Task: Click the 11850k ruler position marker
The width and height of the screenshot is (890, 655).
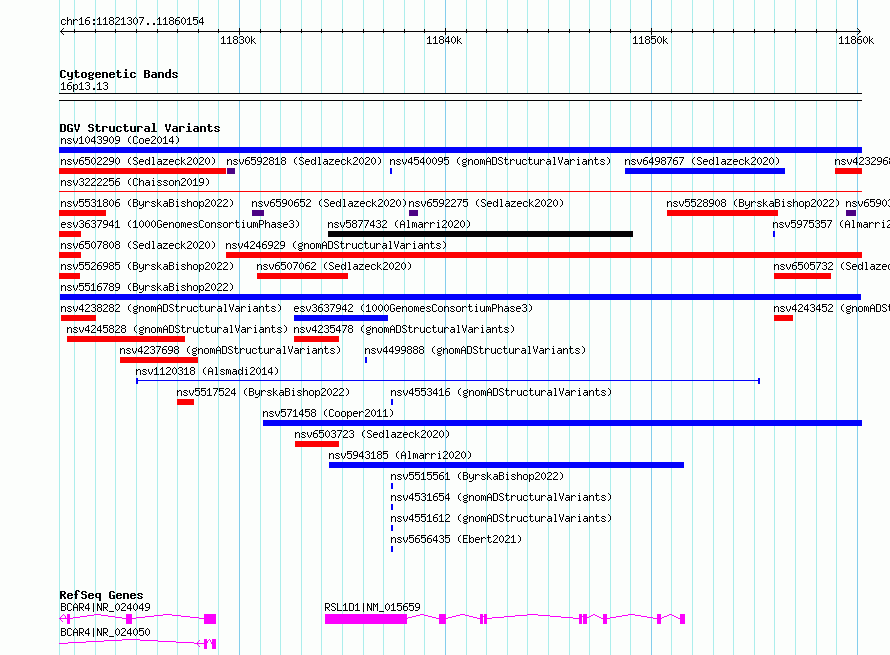Action: pos(650,40)
